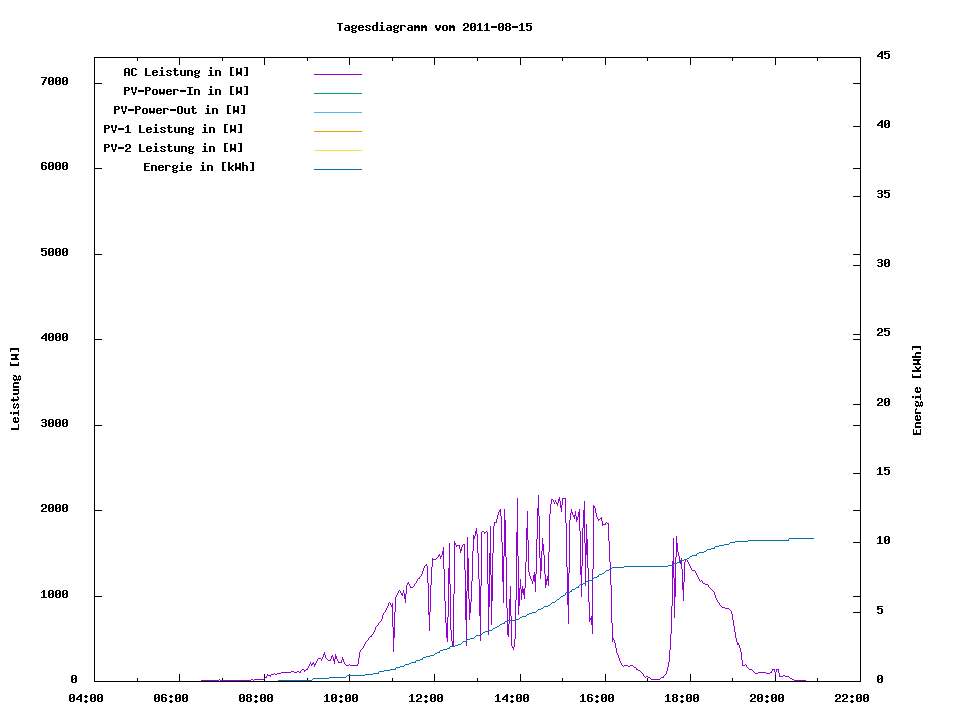Click the Energie in [kWh] legend label

(199, 167)
